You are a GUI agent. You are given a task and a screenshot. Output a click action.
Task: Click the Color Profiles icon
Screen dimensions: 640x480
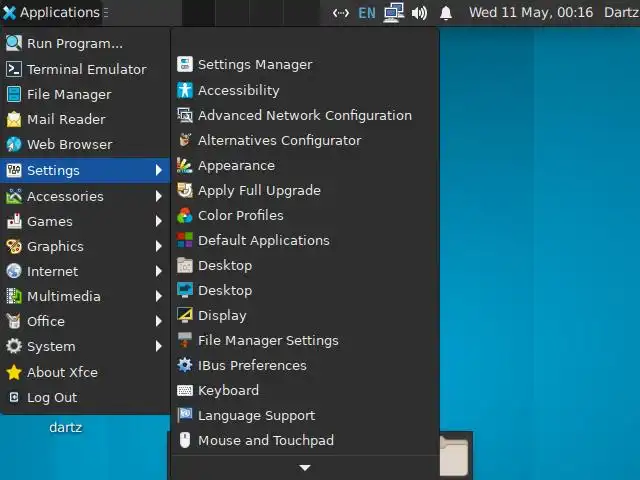coord(185,216)
